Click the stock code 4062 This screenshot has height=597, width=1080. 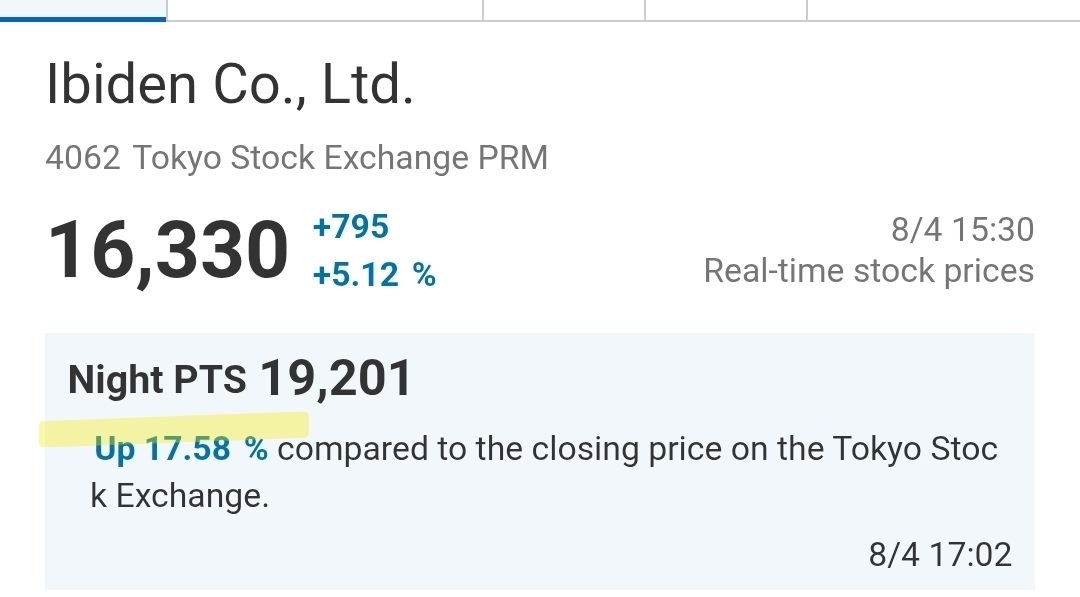(83, 158)
